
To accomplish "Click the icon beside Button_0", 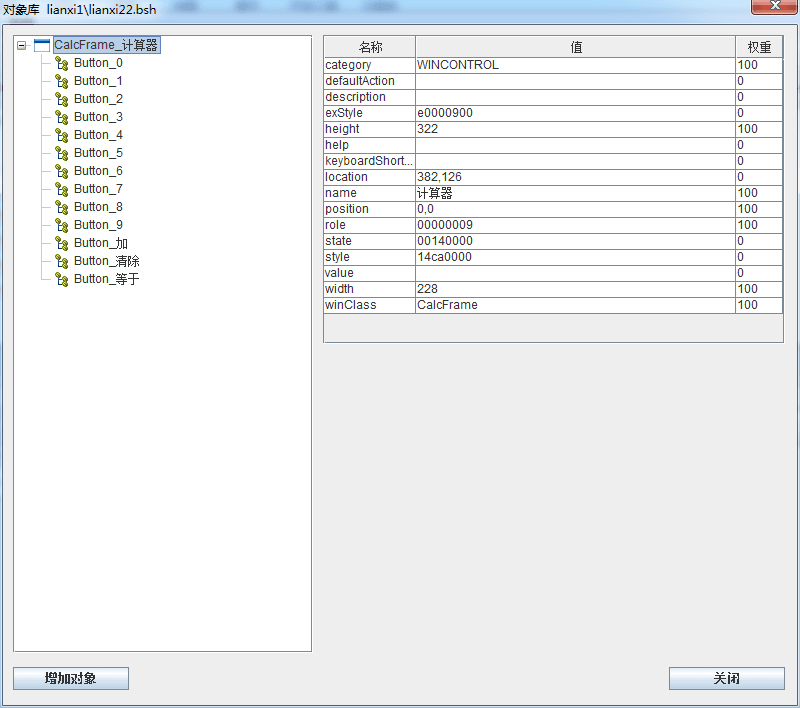I will point(61,63).
